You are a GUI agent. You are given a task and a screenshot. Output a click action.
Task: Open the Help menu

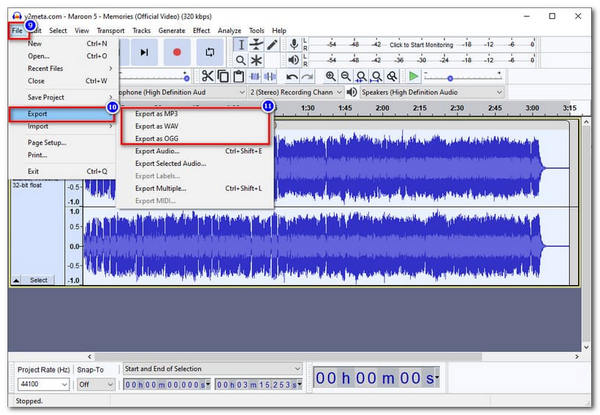point(279,30)
